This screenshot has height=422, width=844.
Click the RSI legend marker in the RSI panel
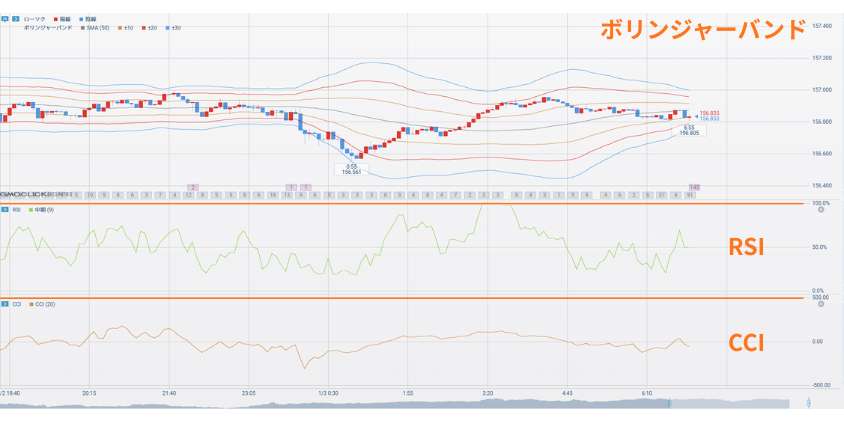[x=29, y=210]
